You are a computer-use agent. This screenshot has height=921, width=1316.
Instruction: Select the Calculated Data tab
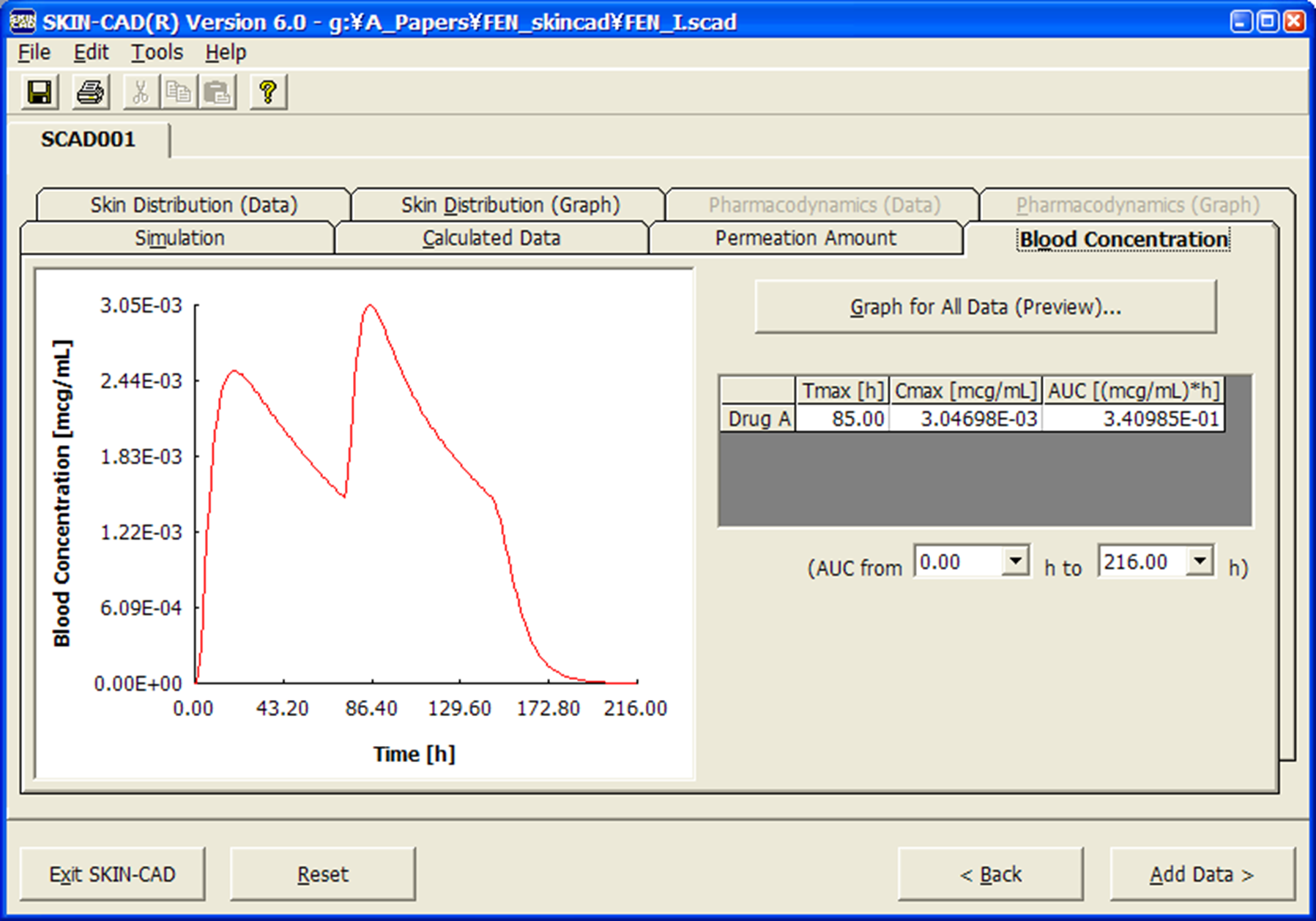click(491, 239)
